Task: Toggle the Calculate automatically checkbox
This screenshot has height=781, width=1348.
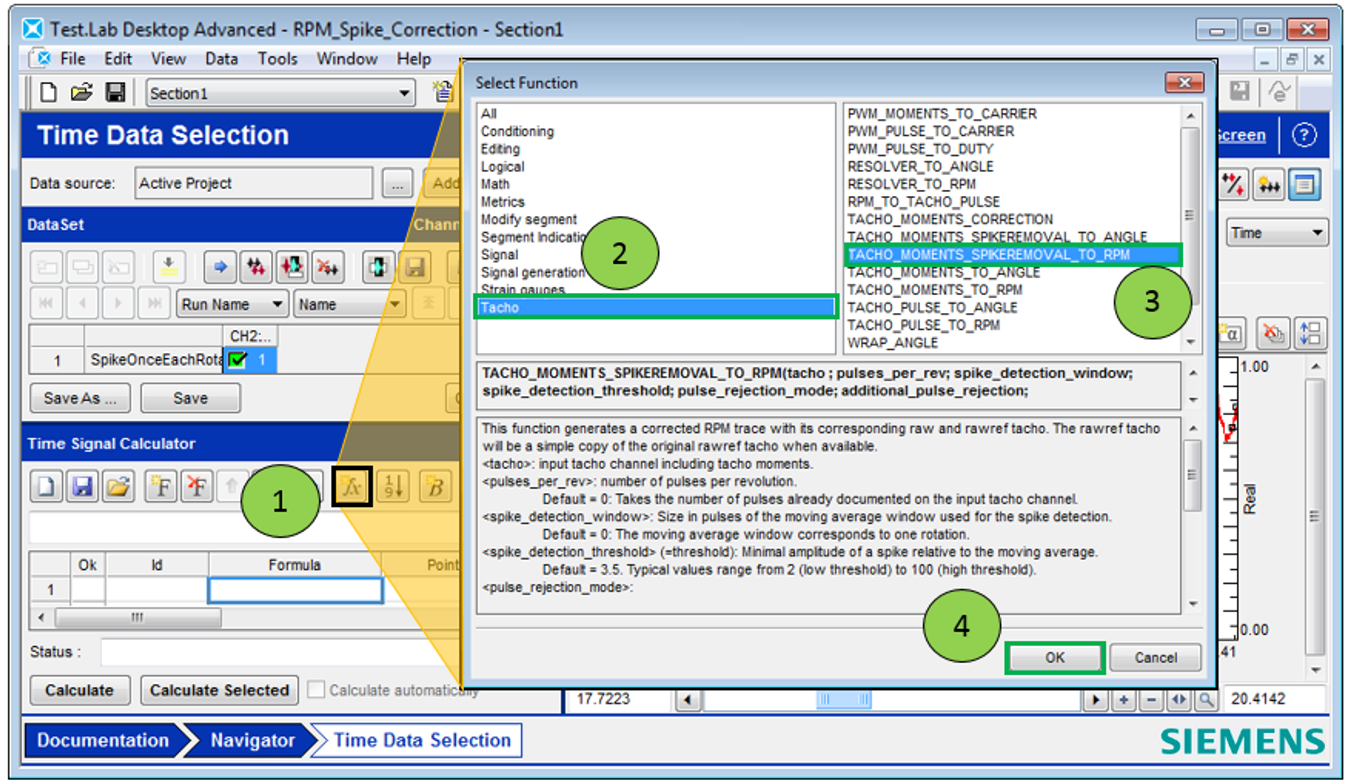Action: (316, 690)
